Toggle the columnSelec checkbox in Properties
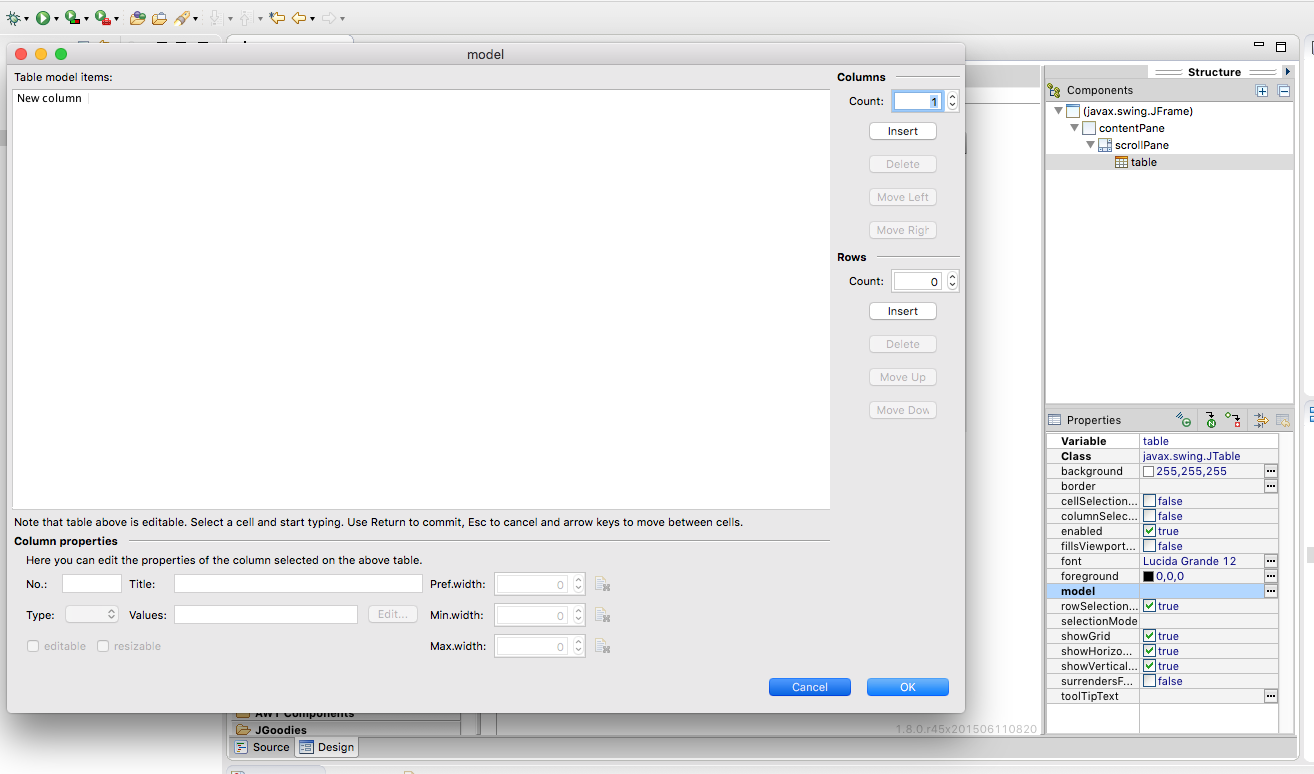1314x774 pixels. coord(1149,516)
